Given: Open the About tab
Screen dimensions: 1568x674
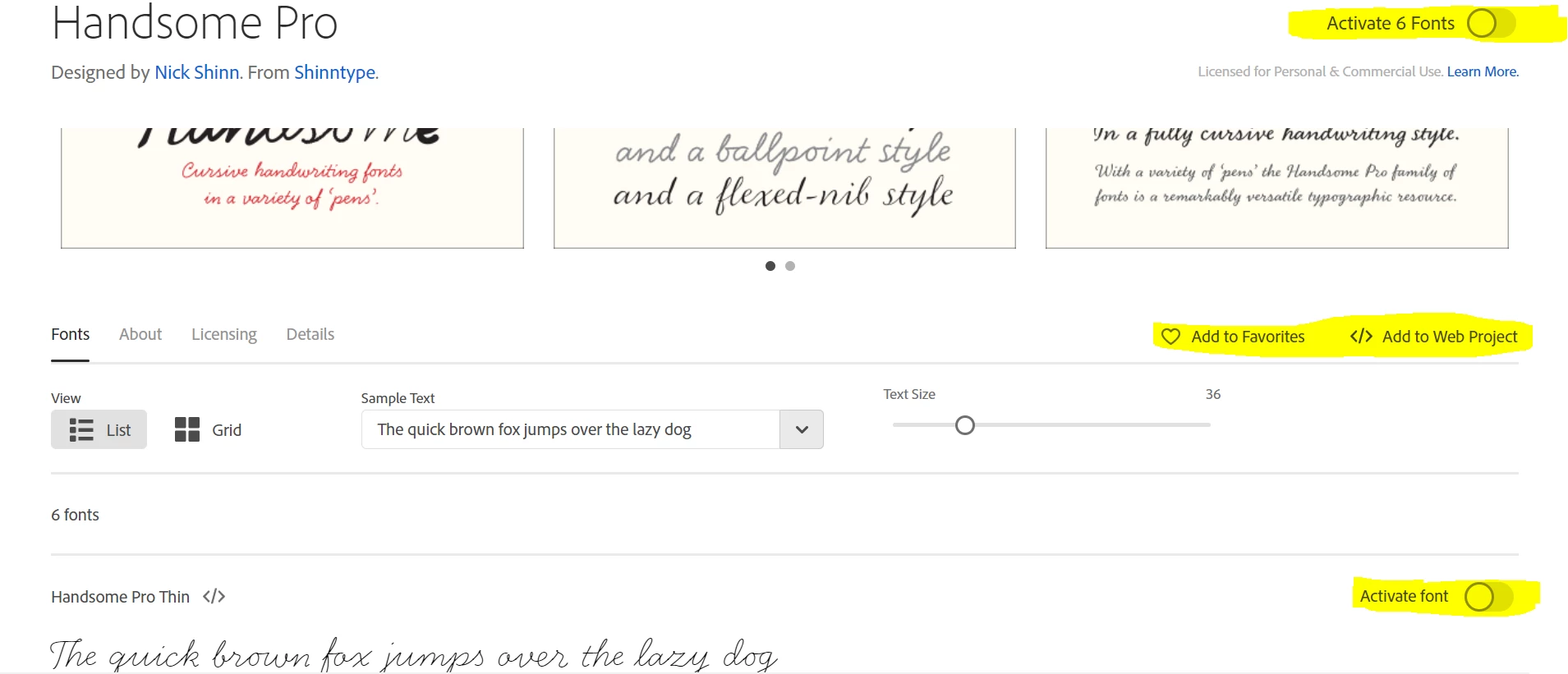Looking at the screenshot, I should (x=140, y=334).
